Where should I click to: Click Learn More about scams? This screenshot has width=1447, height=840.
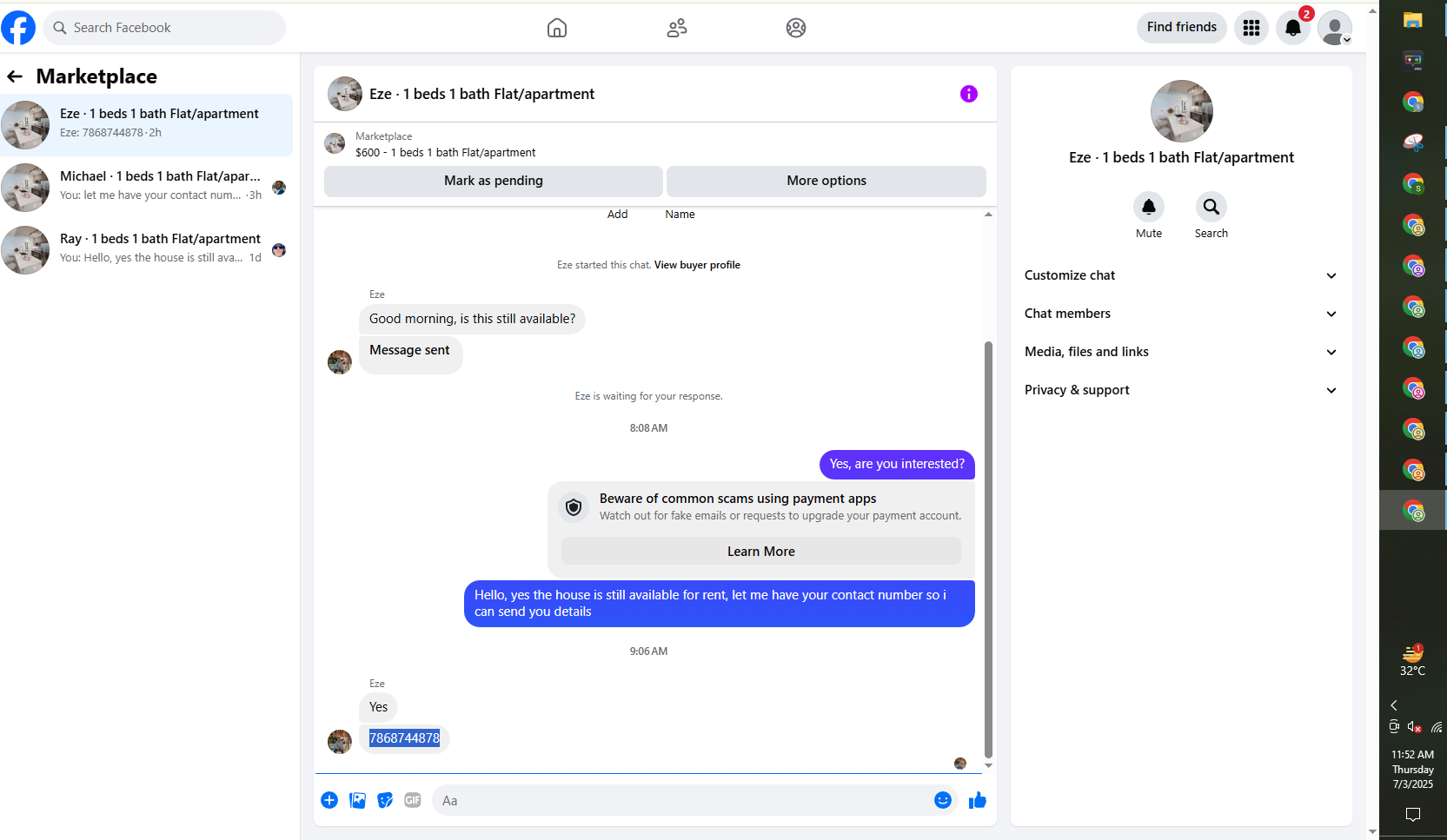pyautogui.click(x=761, y=552)
